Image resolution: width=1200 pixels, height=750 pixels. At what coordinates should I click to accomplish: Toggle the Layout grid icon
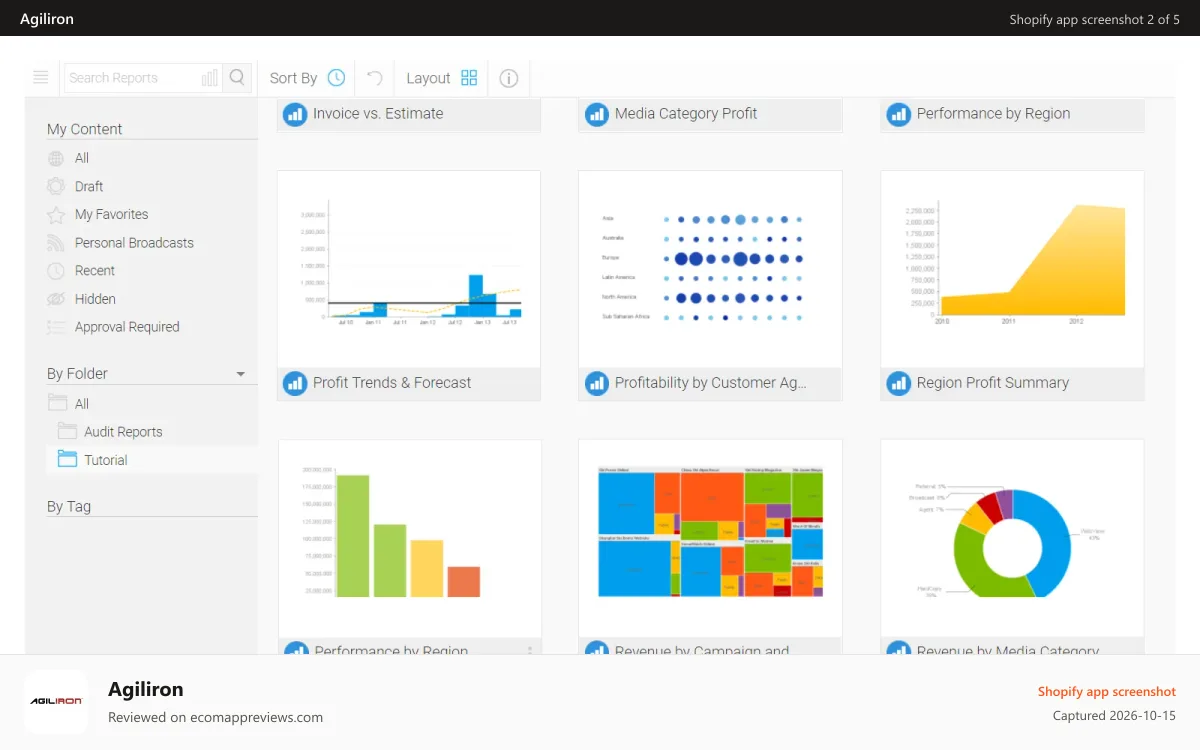coord(469,77)
